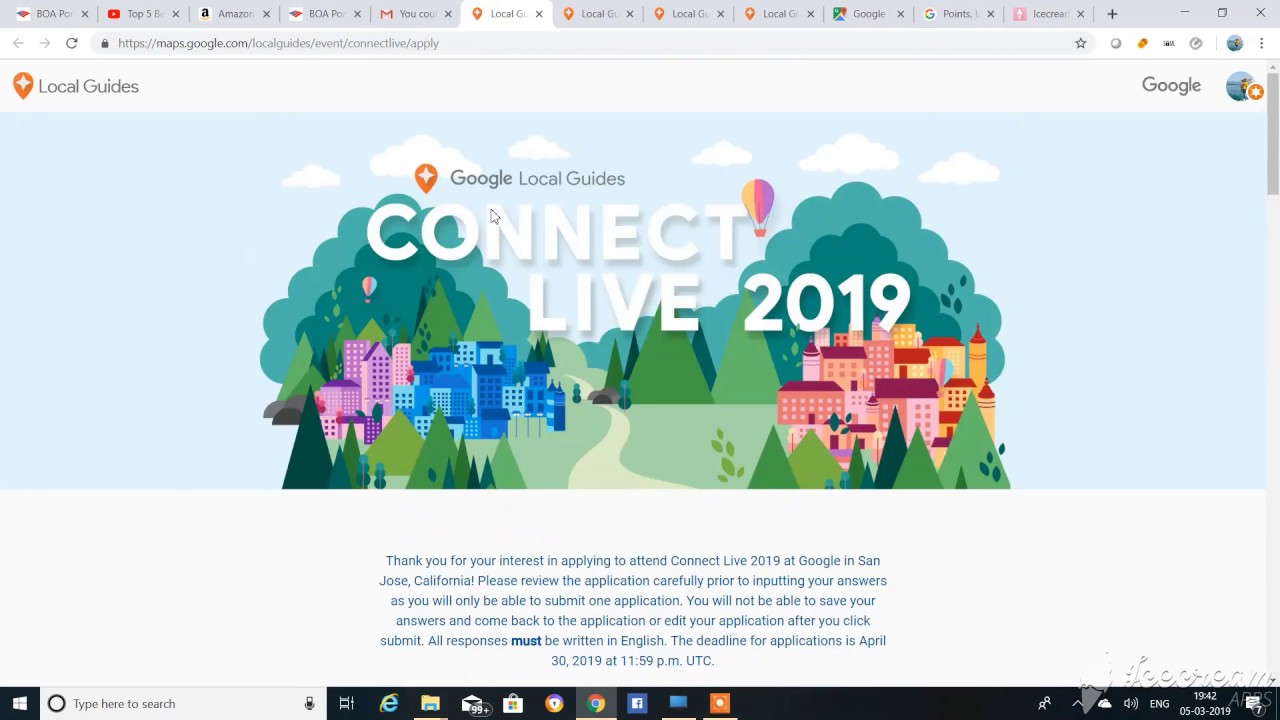
Task: Click the ENG language indicator
Action: click(1160, 704)
